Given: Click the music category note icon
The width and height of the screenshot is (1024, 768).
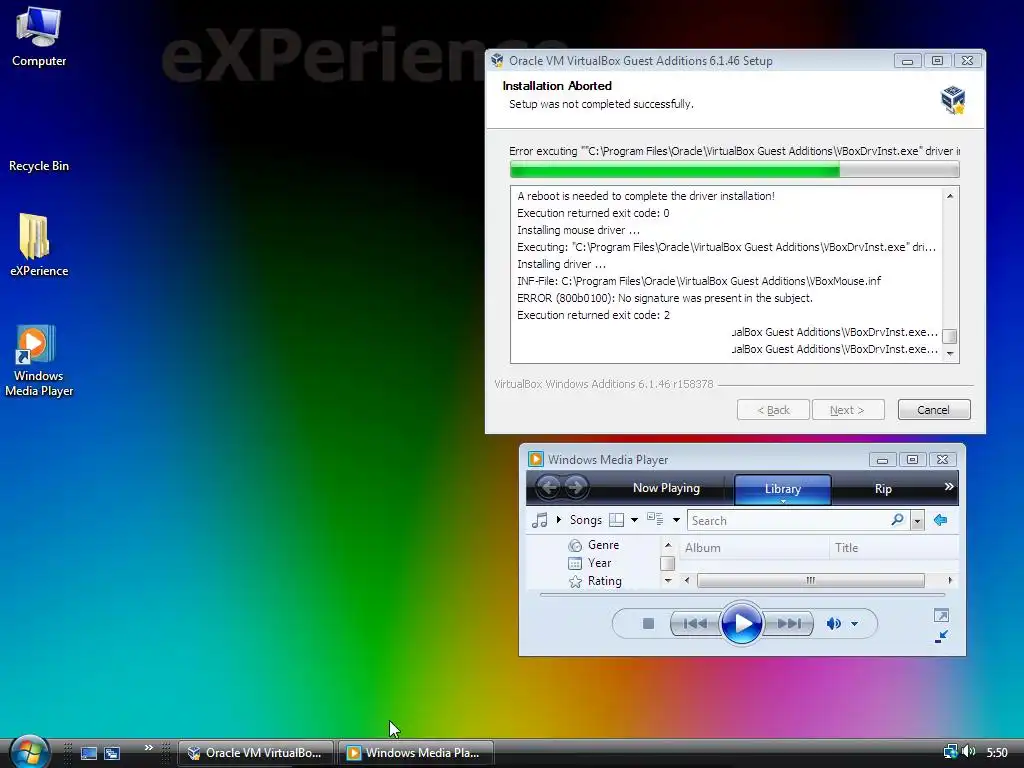Looking at the screenshot, I should tap(539, 520).
